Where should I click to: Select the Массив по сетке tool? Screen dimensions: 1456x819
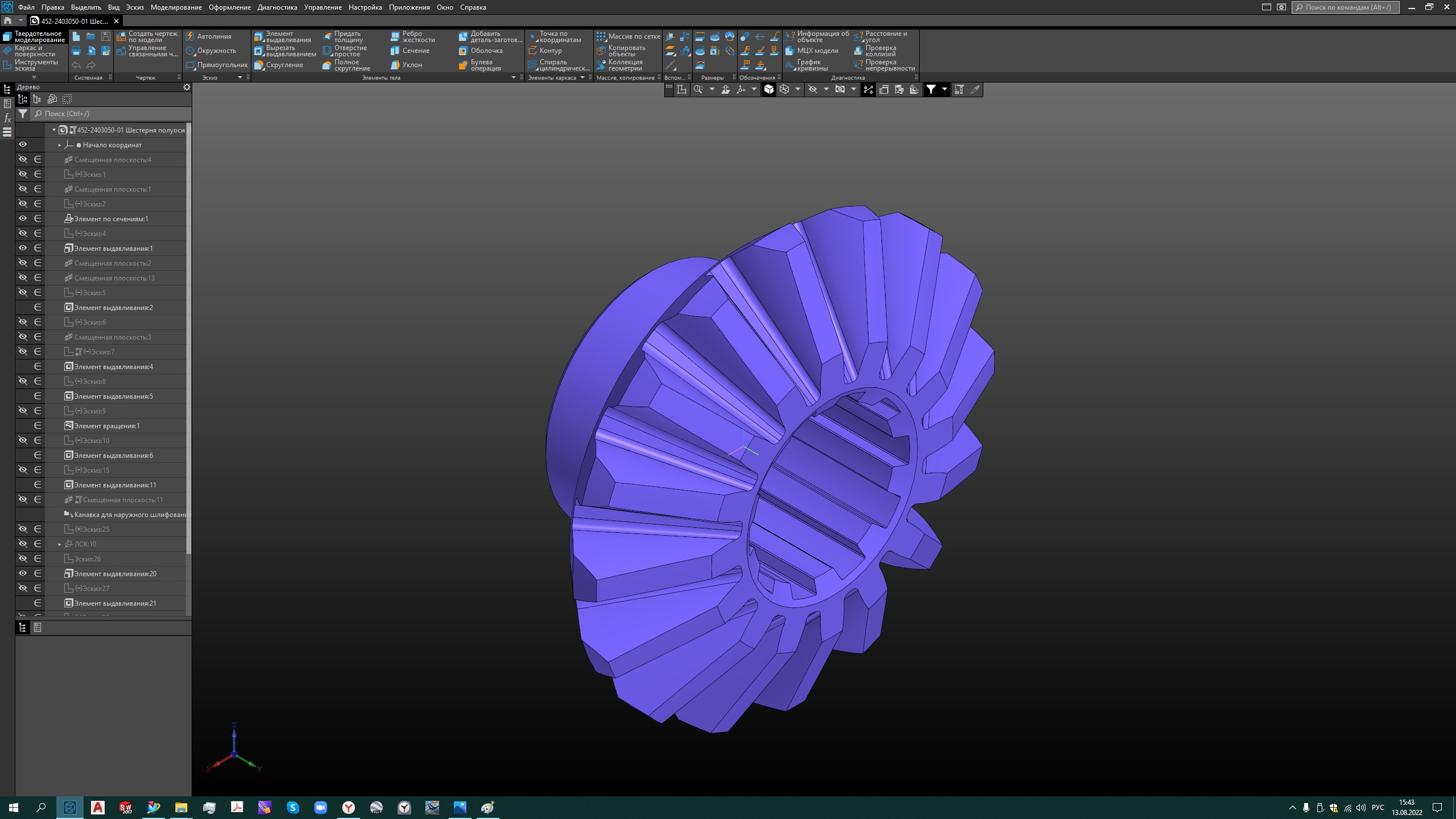point(628,36)
